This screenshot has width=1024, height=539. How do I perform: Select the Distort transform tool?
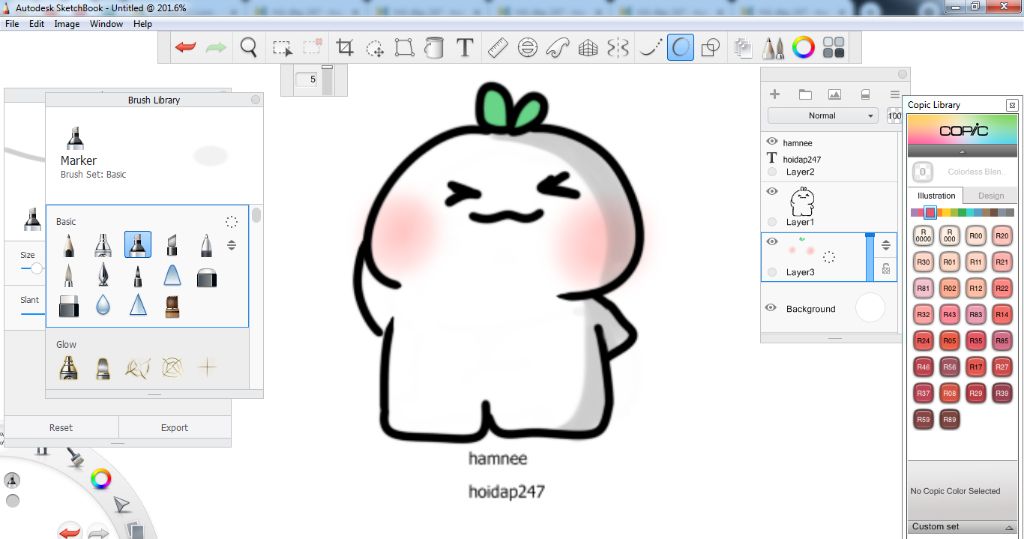[x=404, y=47]
